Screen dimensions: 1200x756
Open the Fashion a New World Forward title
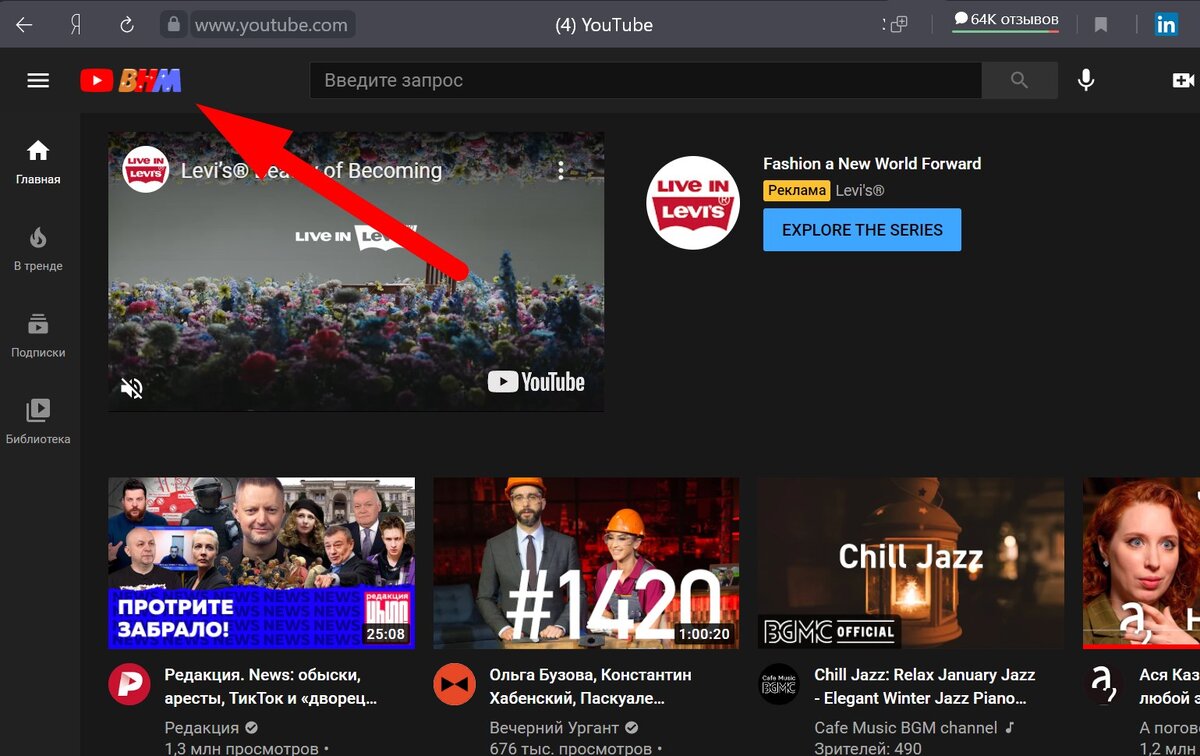pos(872,164)
